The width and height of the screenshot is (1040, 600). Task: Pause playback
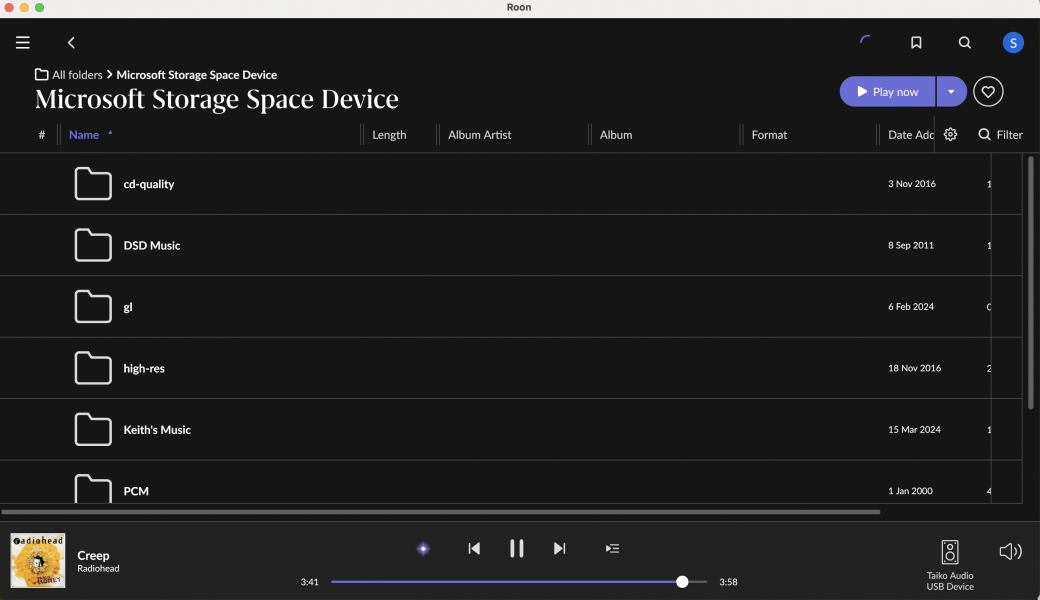coord(517,548)
